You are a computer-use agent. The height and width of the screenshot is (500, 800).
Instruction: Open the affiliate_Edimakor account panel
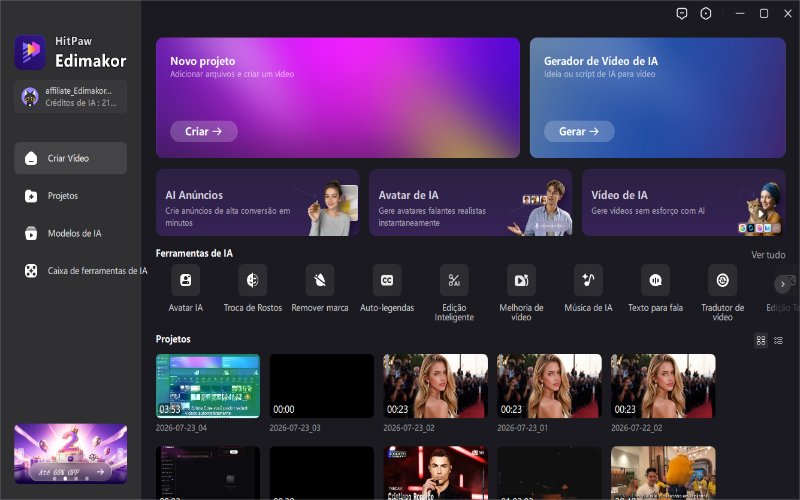point(70,96)
